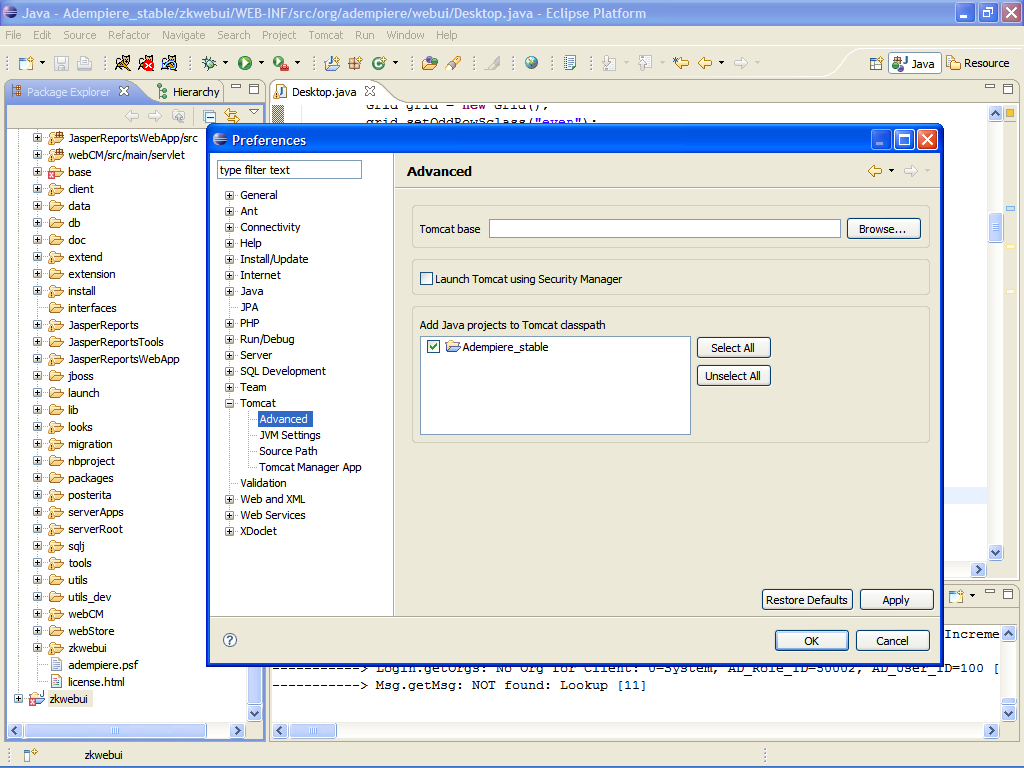1024x768 pixels.
Task: Collapse All in Package Explorer toolbar
Action: click(x=210, y=116)
